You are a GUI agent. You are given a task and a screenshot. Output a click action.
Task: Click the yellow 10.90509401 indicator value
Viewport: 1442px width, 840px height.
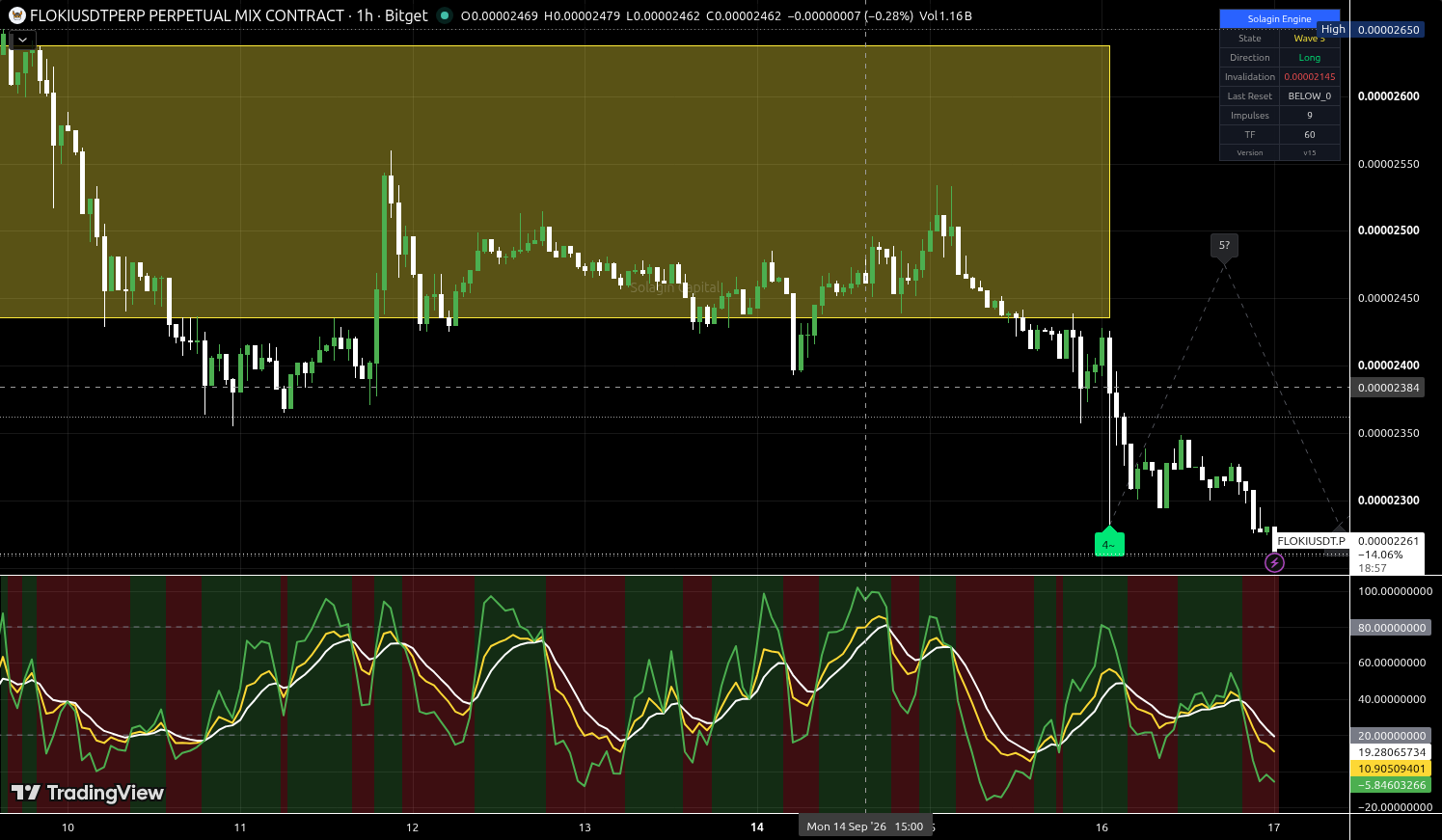(1392, 769)
